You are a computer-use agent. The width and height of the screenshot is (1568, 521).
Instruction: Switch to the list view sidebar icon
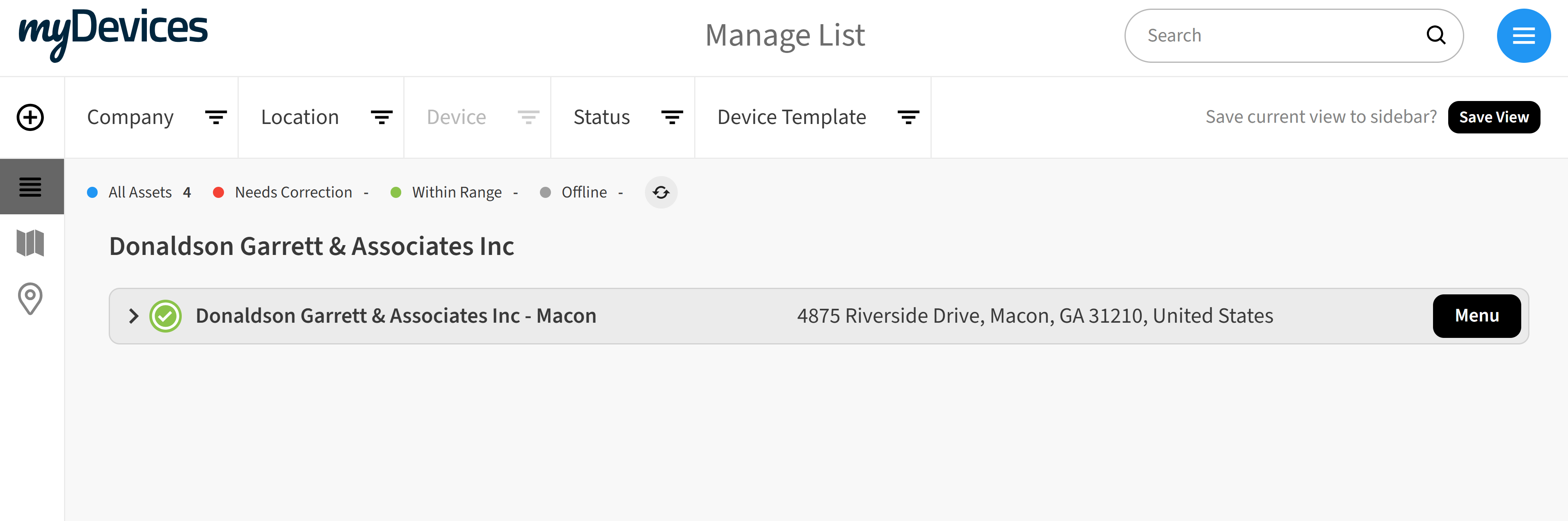click(x=30, y=186)
